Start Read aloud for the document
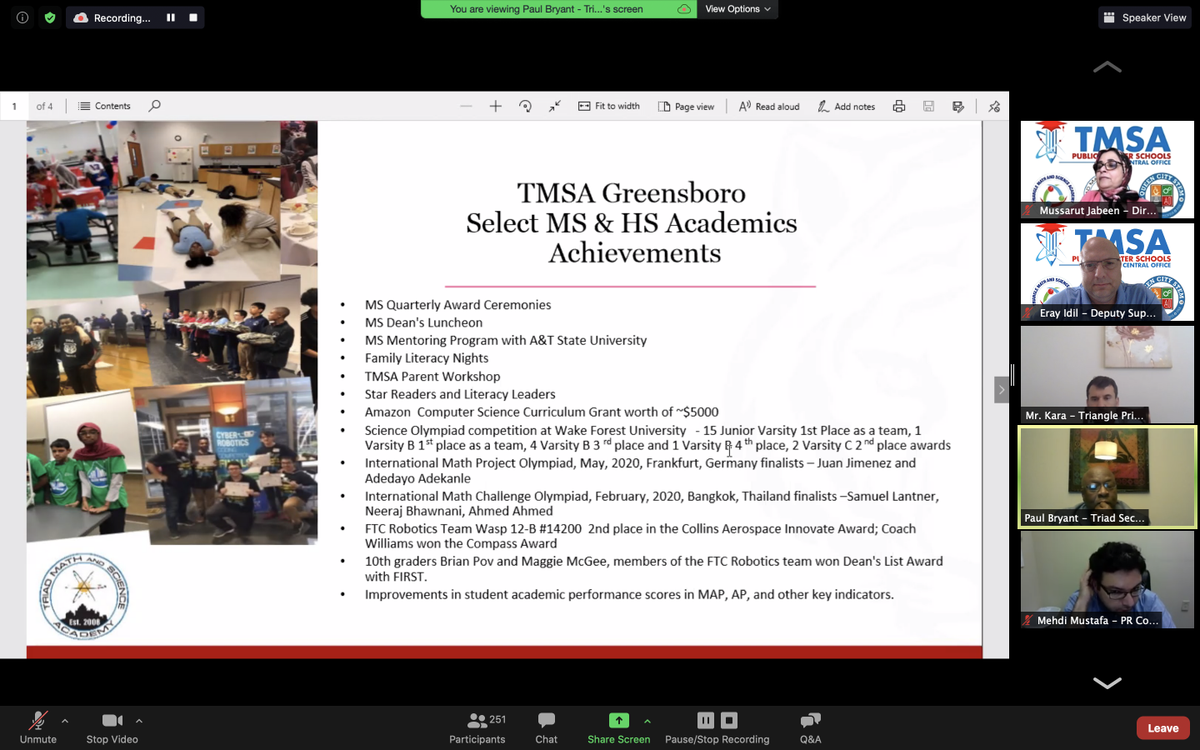Viewport: 1200px width, 750px height. (768, 105)
